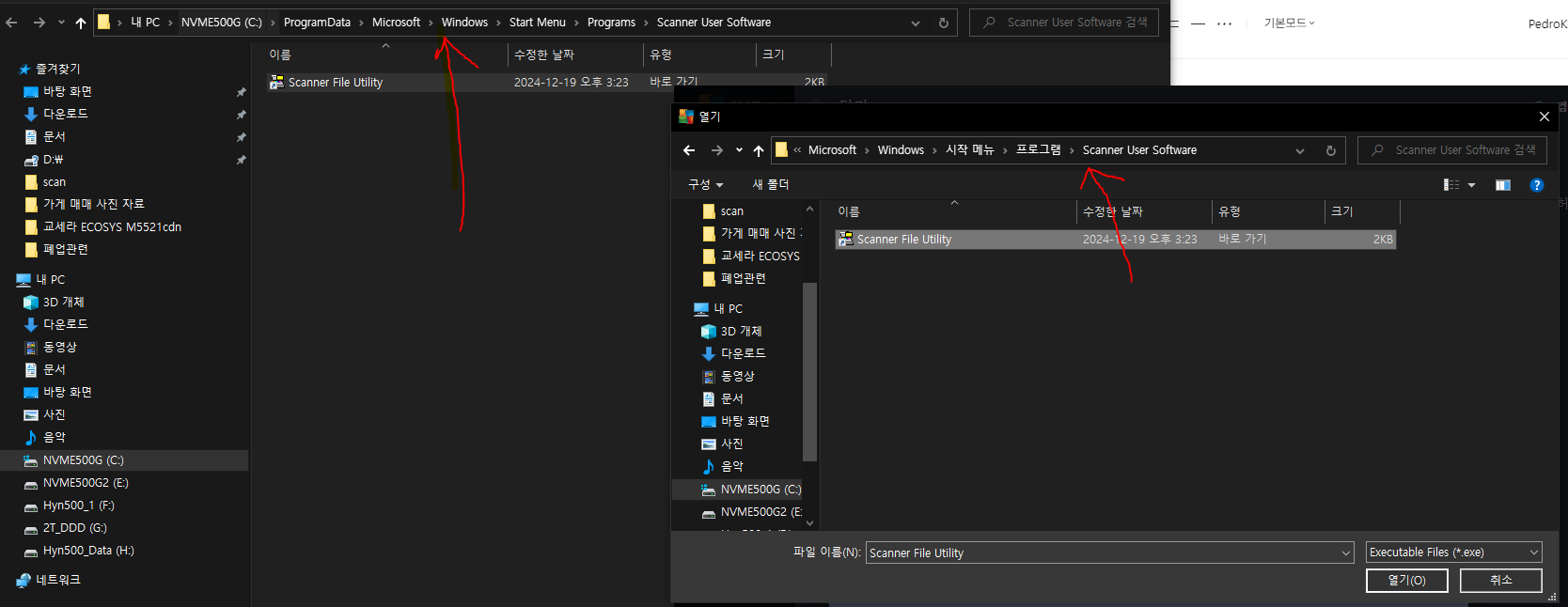Click the search box in 열기 dialog

point(1452,150)
